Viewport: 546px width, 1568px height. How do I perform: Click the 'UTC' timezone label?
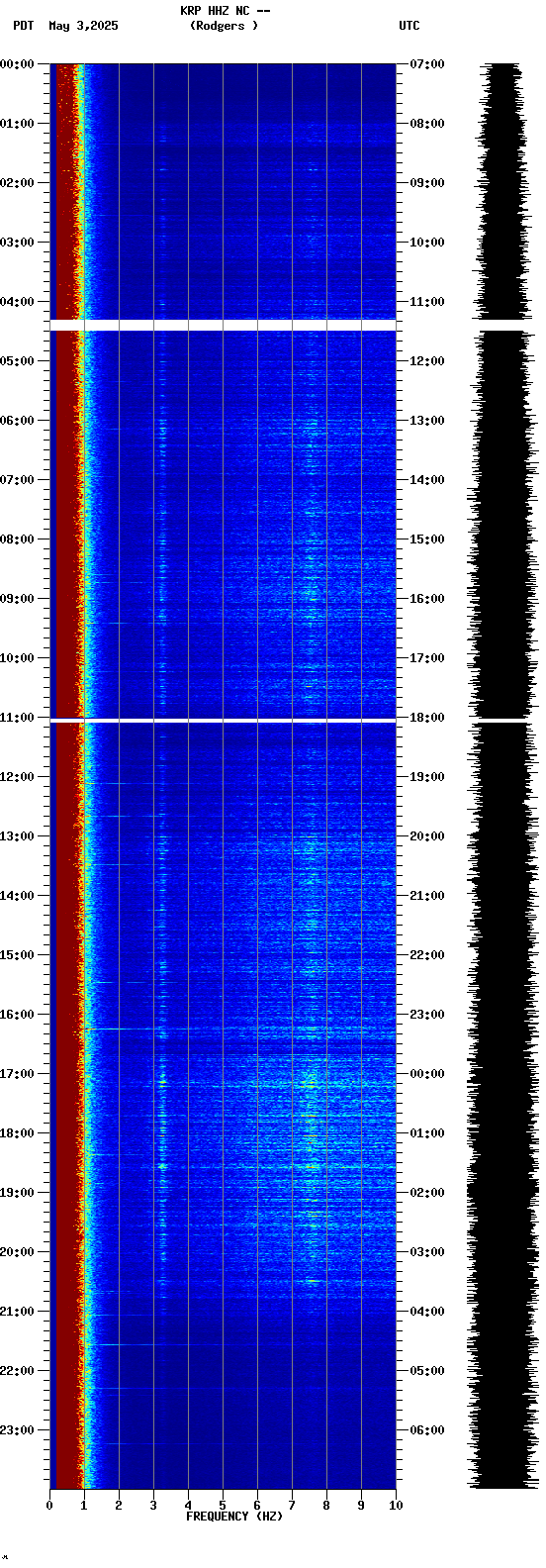pos(409,26)
